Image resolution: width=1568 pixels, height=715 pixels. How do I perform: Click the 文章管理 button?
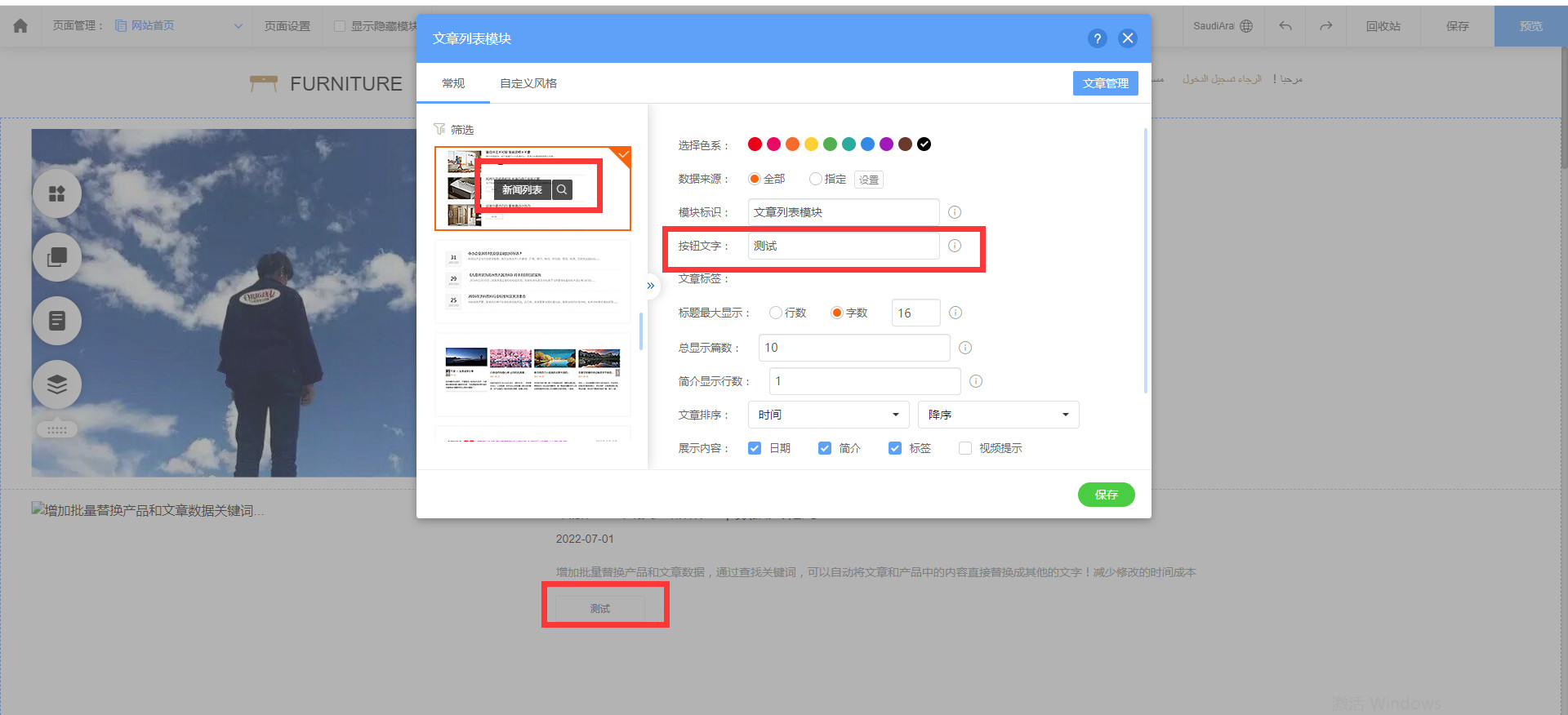1105,83
